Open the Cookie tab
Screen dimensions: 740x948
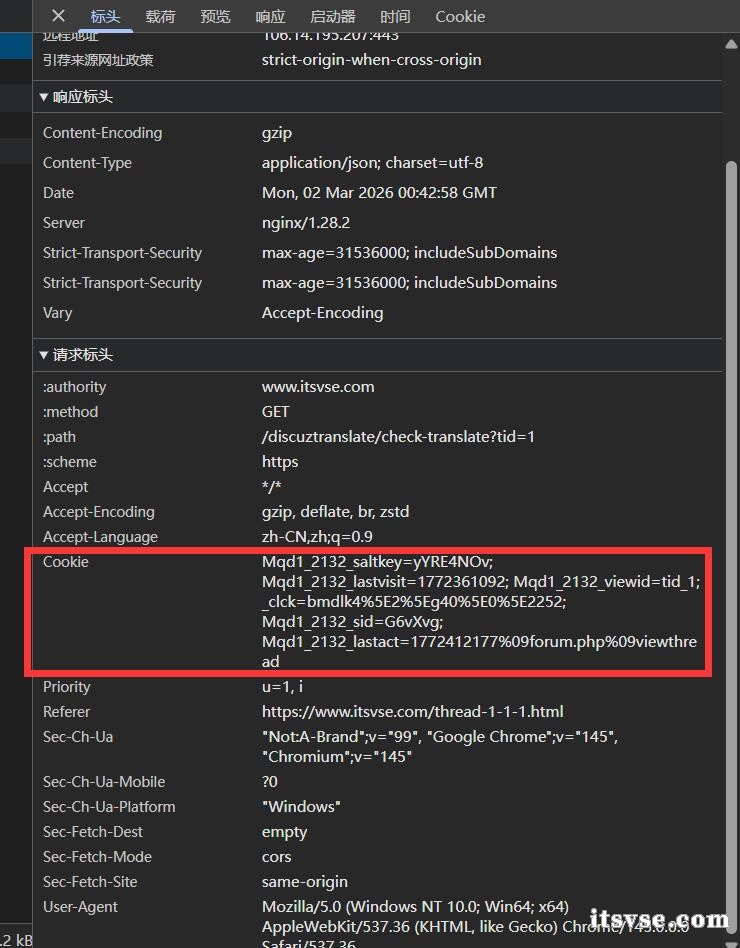(460, 16)
